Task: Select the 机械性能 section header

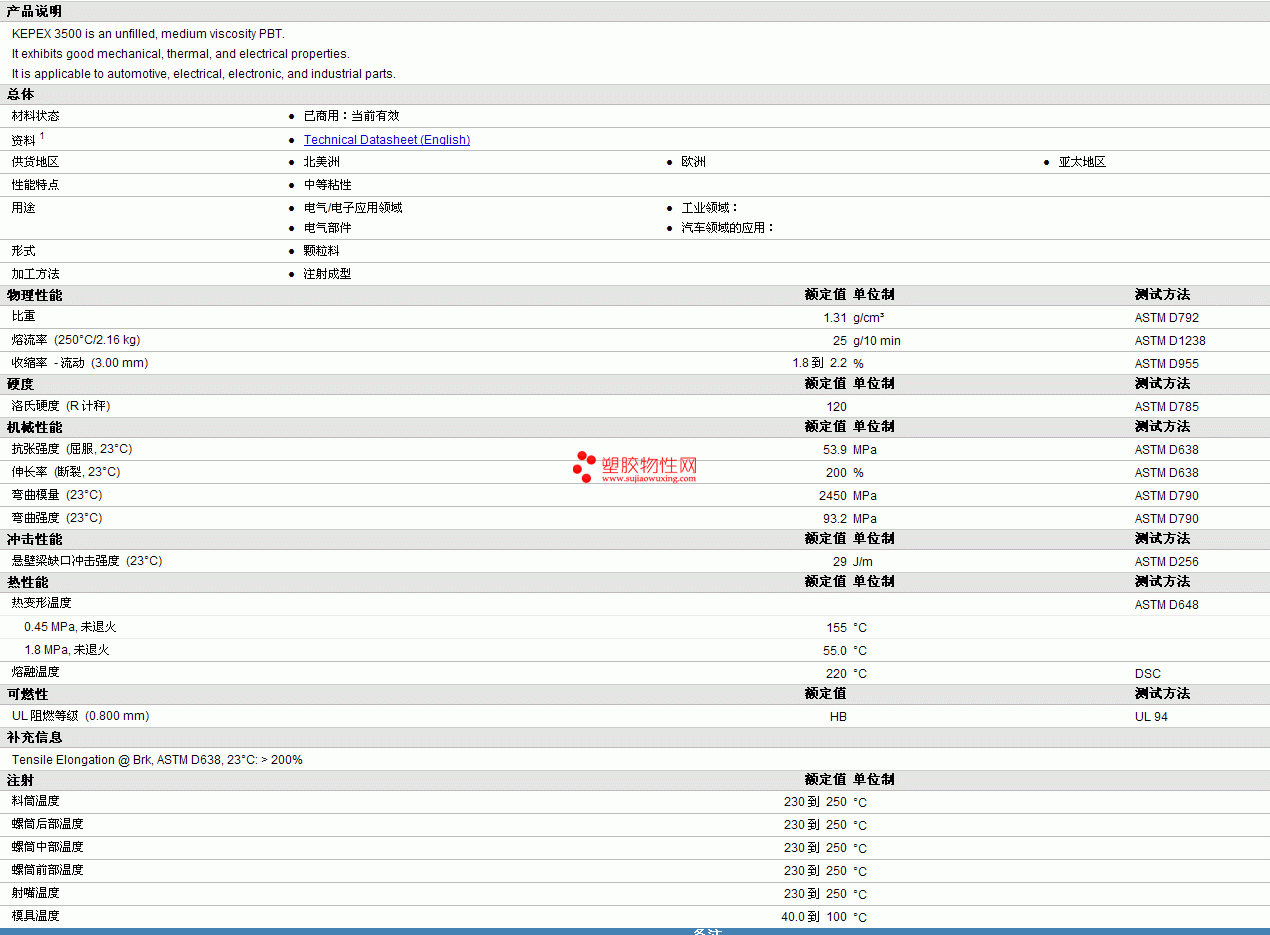Action: [34, 427]
